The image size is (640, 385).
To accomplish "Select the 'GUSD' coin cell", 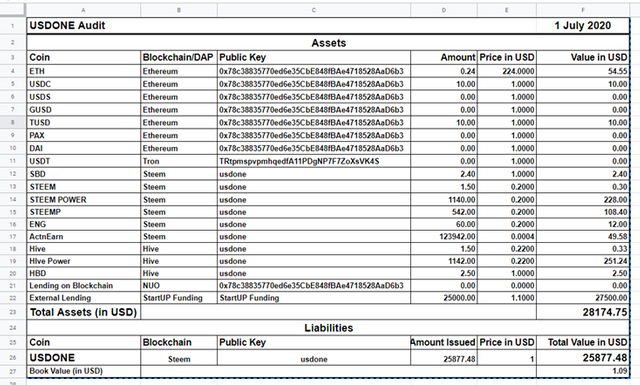I will [x=83, y=110].
